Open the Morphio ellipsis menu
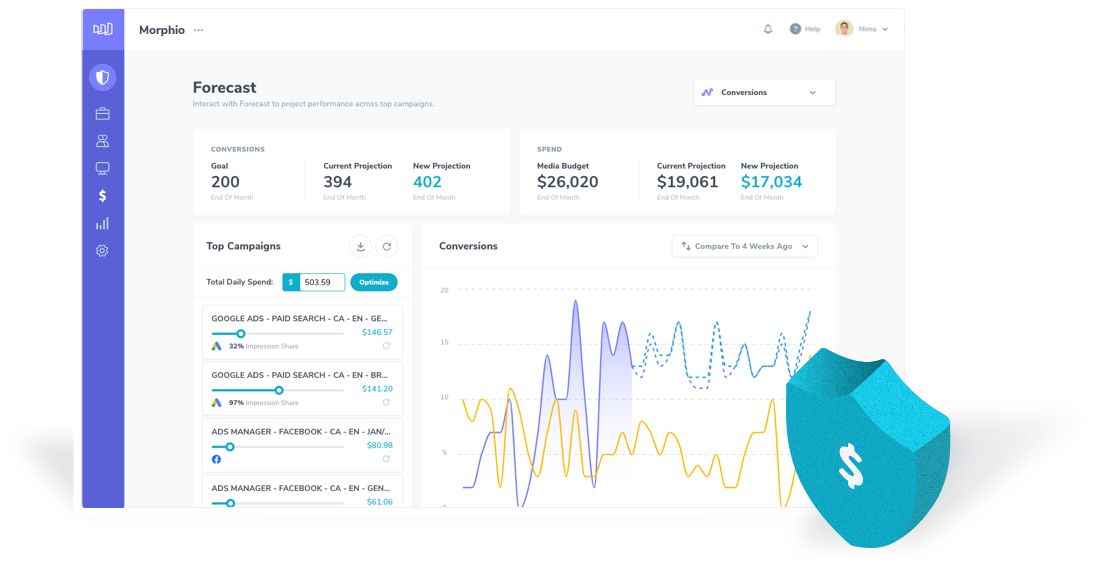This screenshot has height=568, width=1096. click(x=199, y=30)
